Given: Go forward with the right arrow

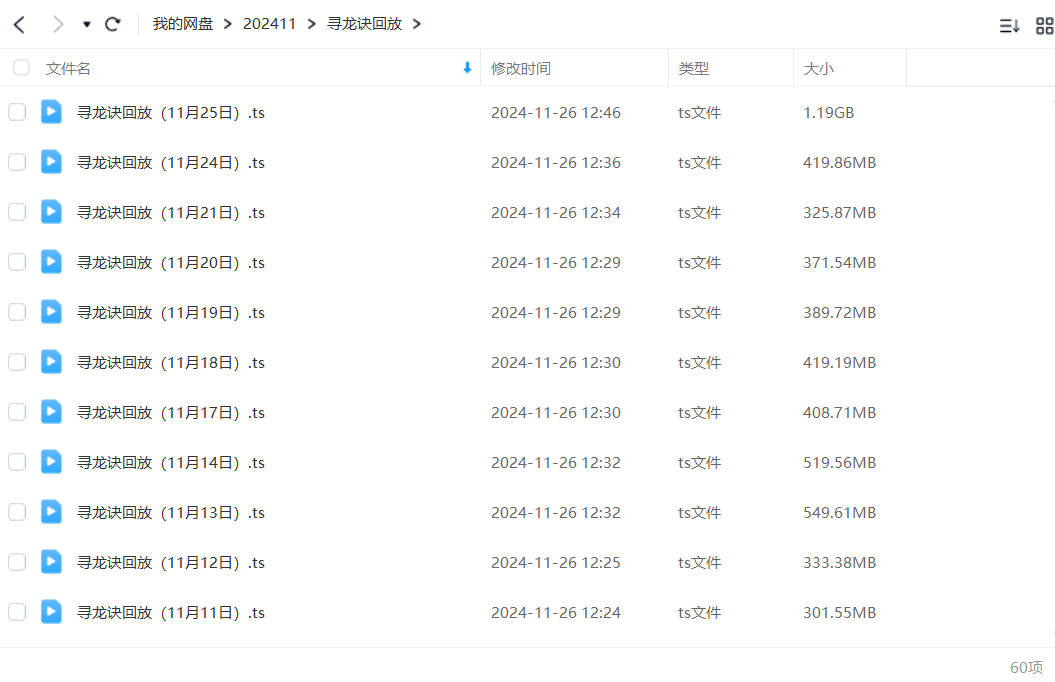Looking at the screenshot, I should click(58, 25).
